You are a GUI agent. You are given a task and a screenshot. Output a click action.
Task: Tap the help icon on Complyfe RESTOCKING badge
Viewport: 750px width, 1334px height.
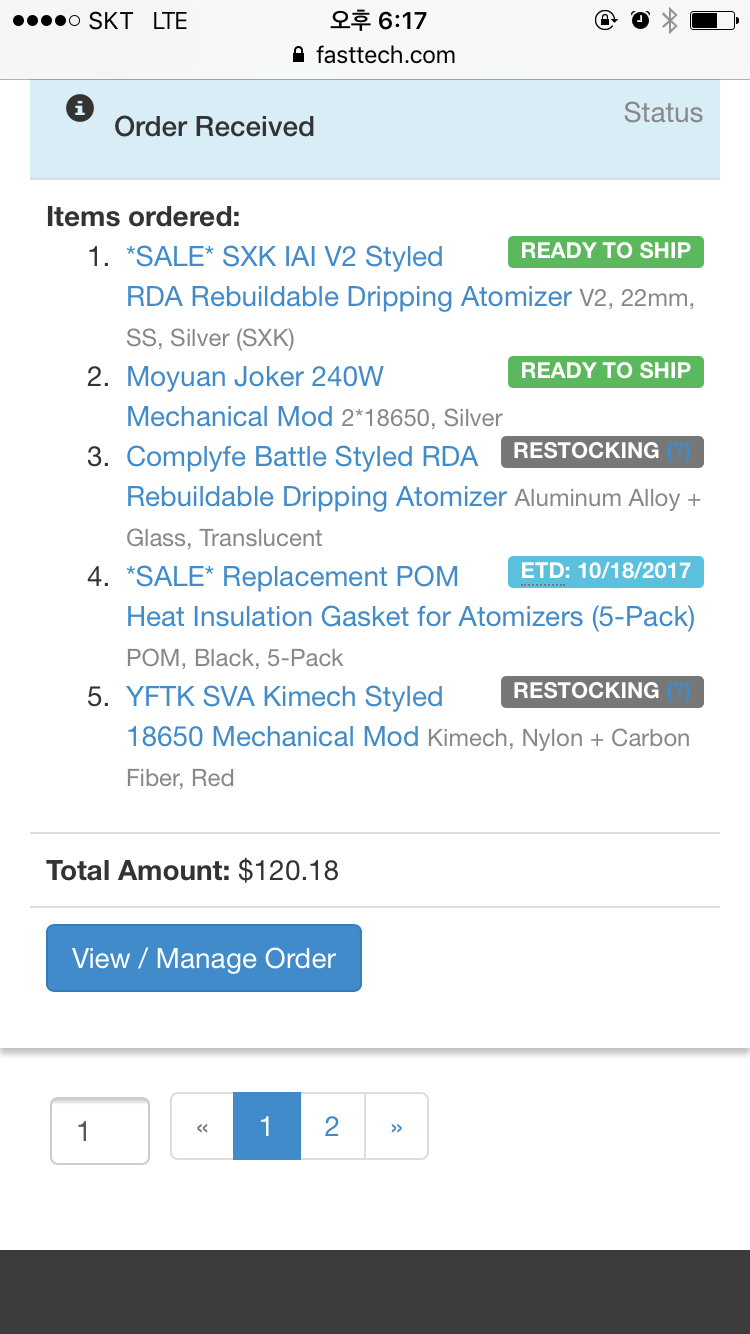pos(679,451)
